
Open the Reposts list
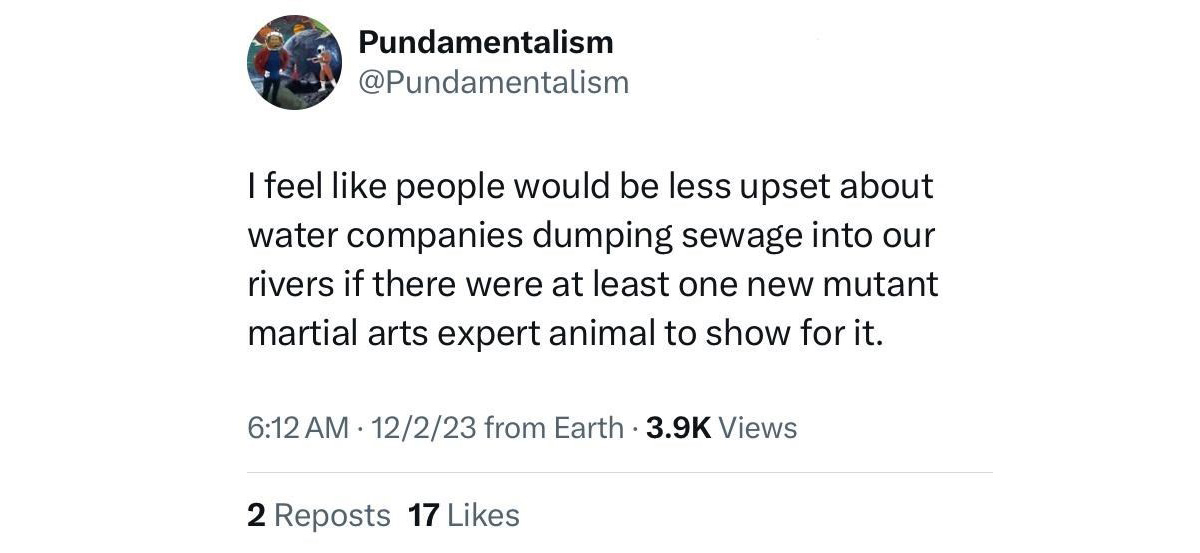(331, 515)
